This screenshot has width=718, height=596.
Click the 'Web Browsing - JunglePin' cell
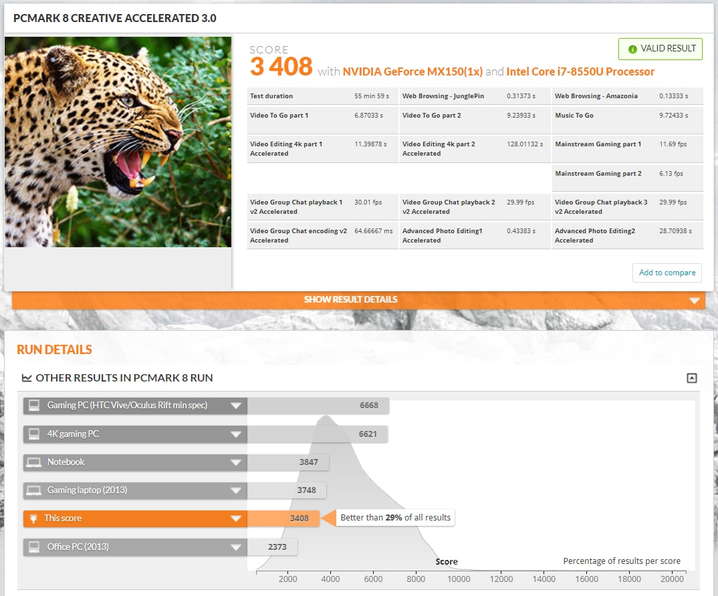pyautogui.click(x=475, y=96)
